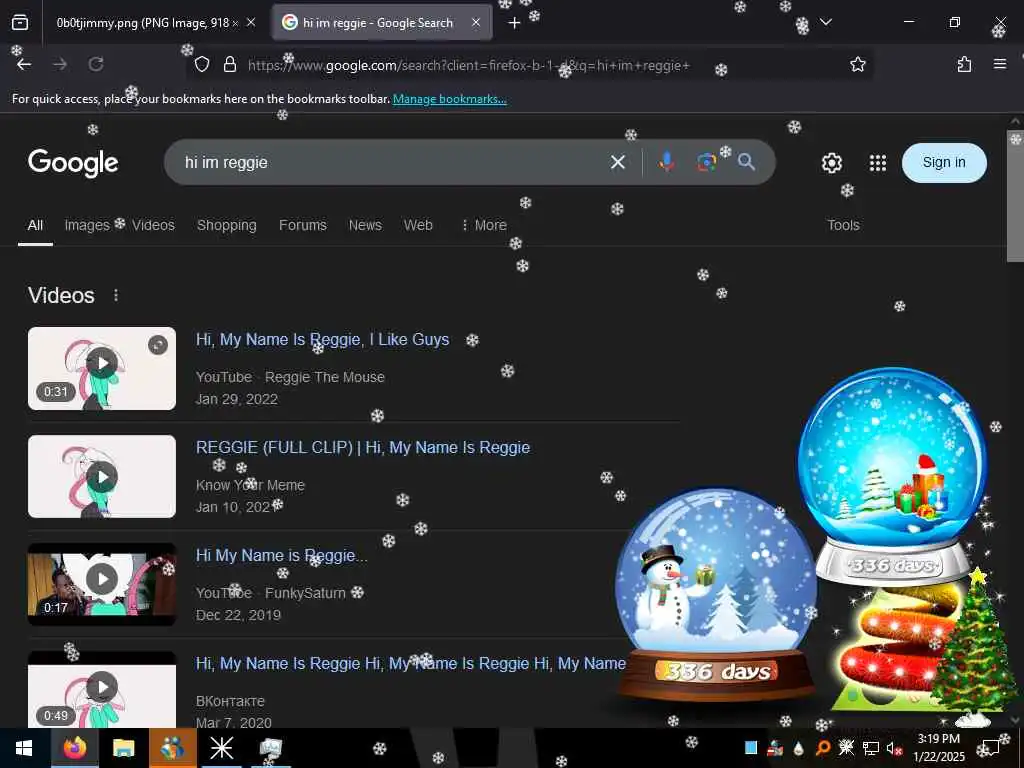Click the Firefox back arrow
This screenshot has height=768, width=1024.
[24, 64]
